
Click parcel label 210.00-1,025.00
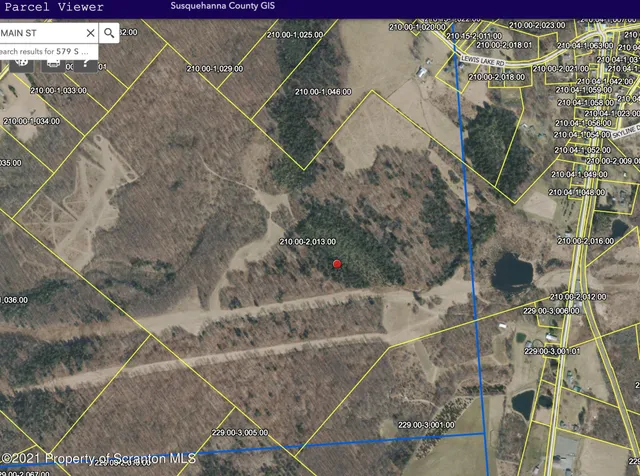pos(295,34)
